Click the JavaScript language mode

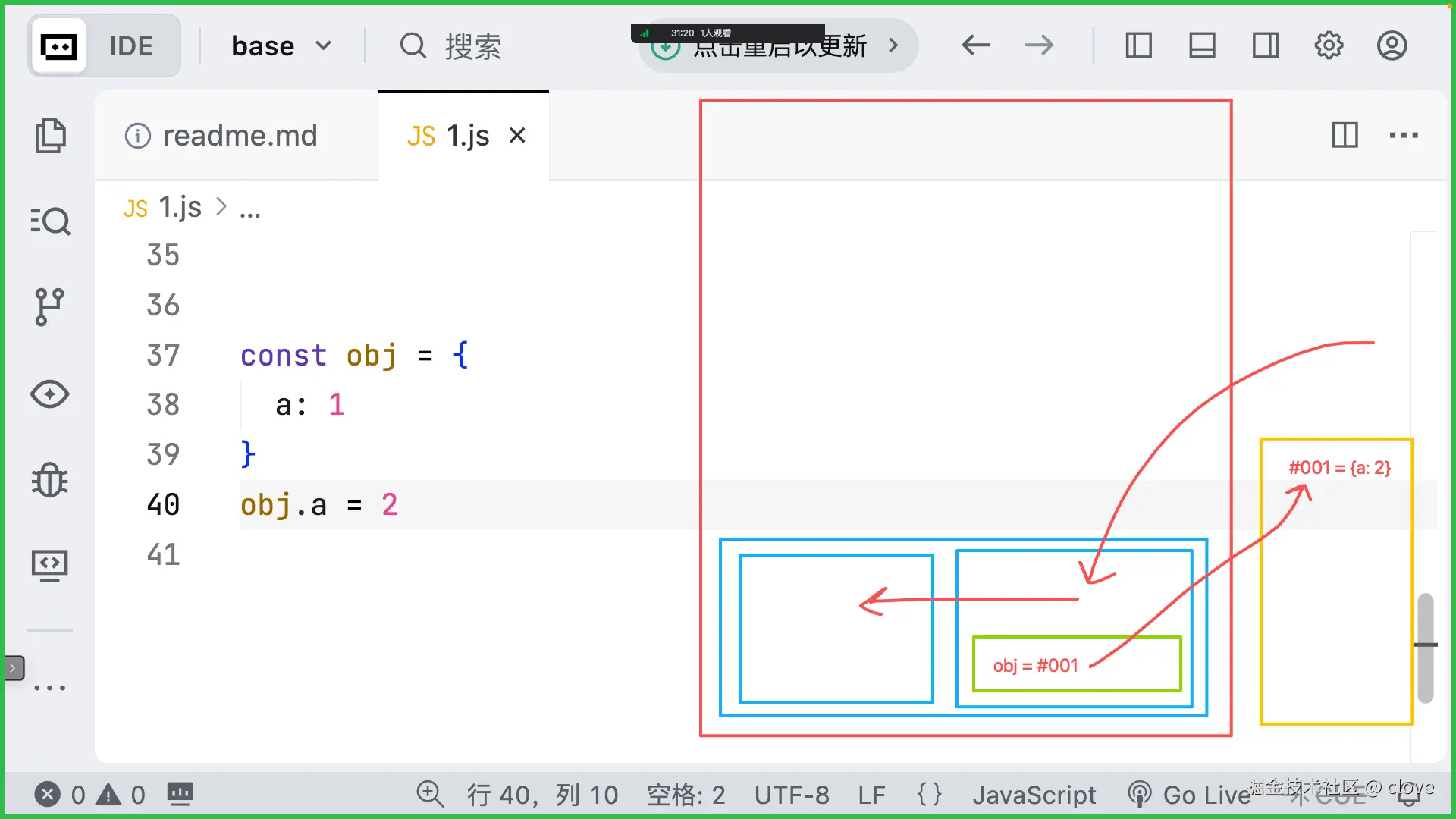coord(1034,795)
